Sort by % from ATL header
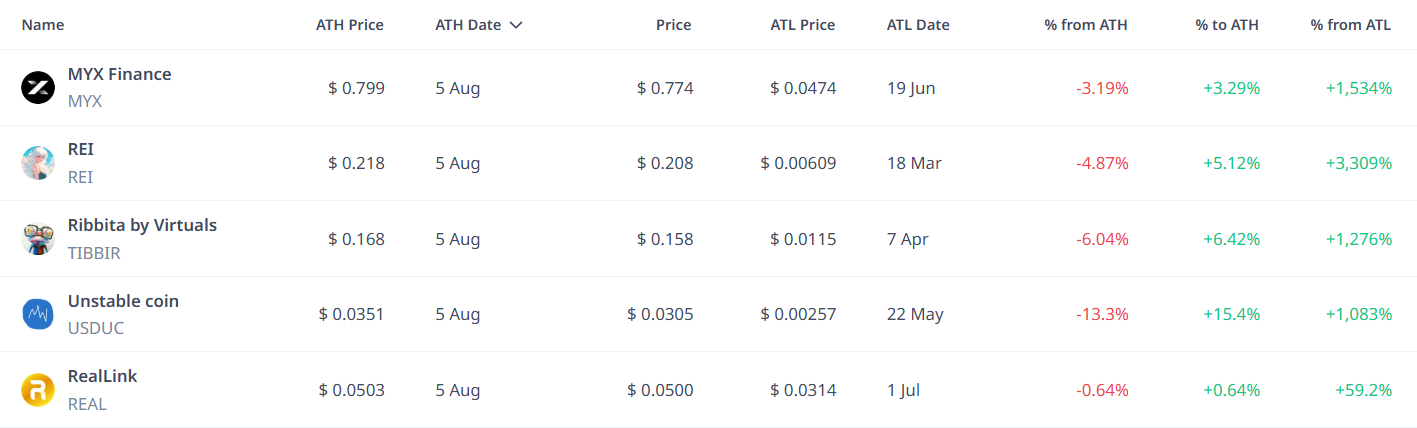Viewport: 1417px width, 428px height. [x=1351, y=25]
